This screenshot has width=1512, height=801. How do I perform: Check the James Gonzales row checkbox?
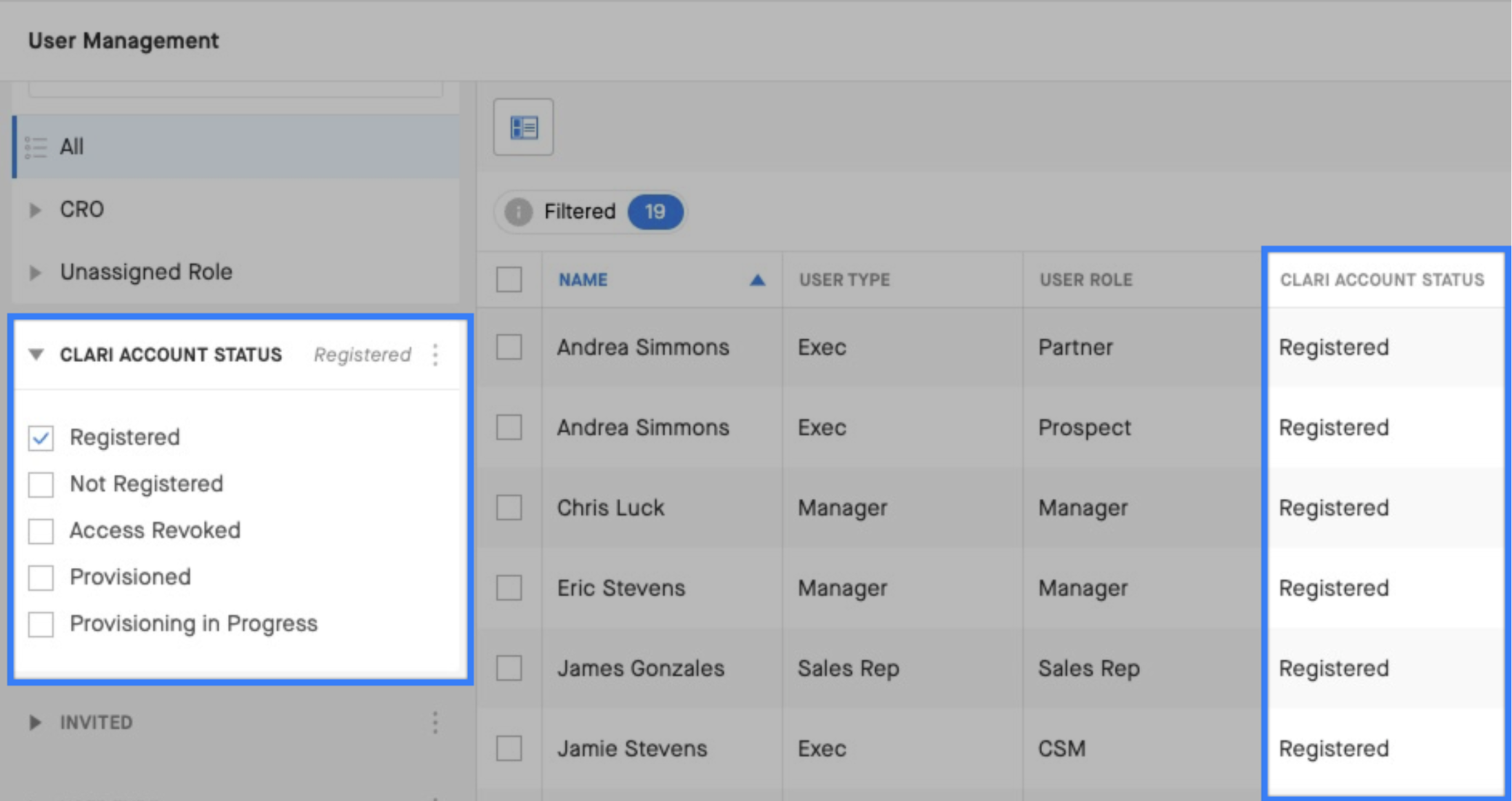pos(509,669)
